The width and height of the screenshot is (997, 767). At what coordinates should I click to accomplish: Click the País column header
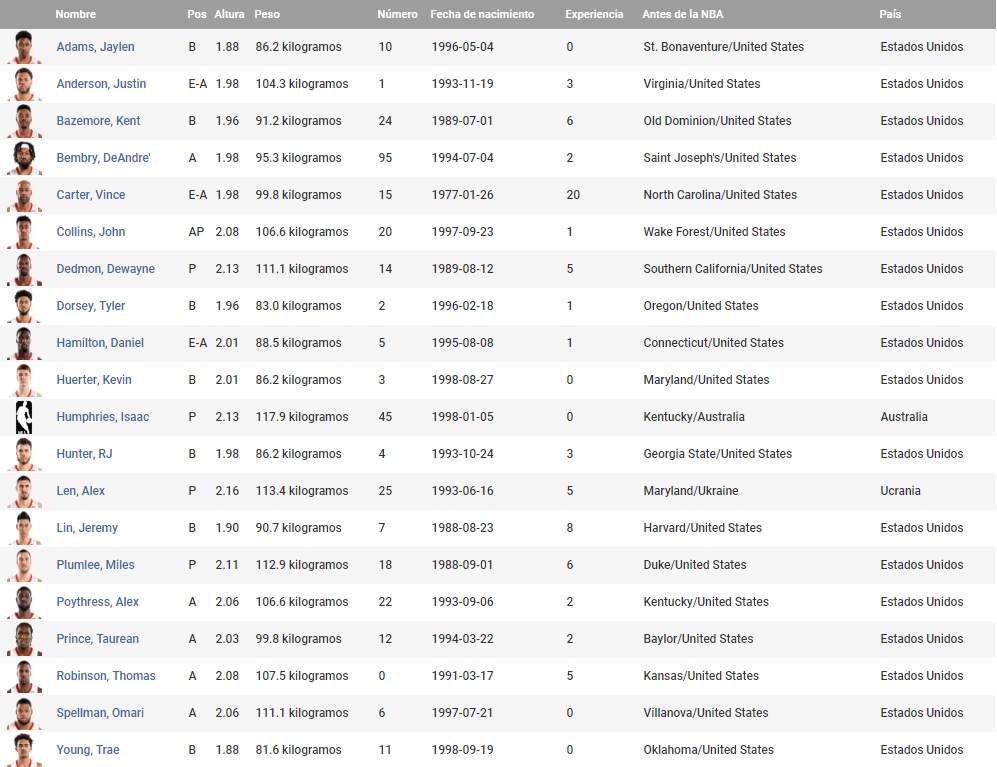point(890,14)
